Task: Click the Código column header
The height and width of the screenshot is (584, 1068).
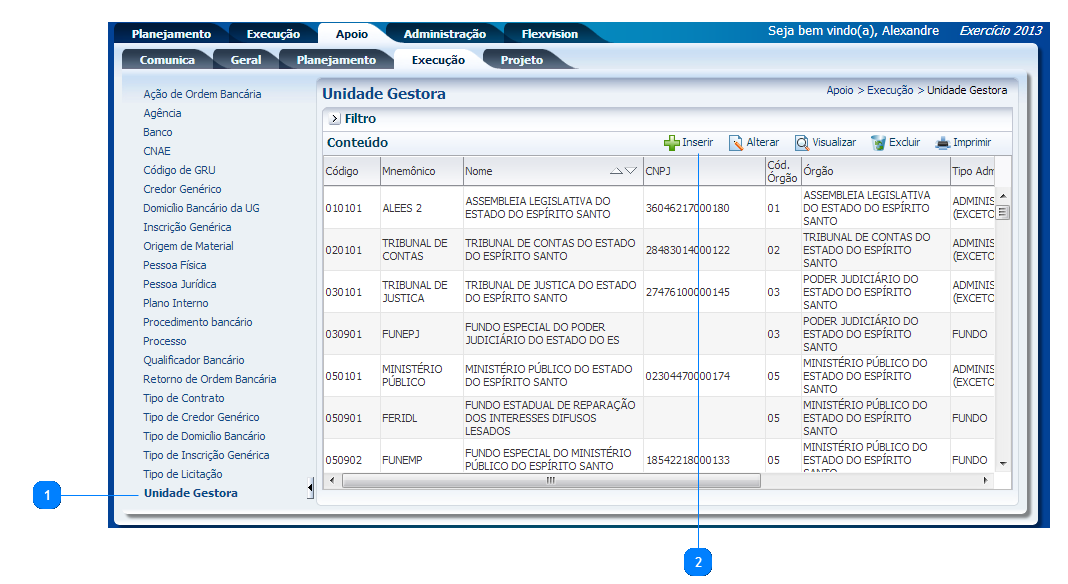Action: pyautogui.click(x=341, y=171)
